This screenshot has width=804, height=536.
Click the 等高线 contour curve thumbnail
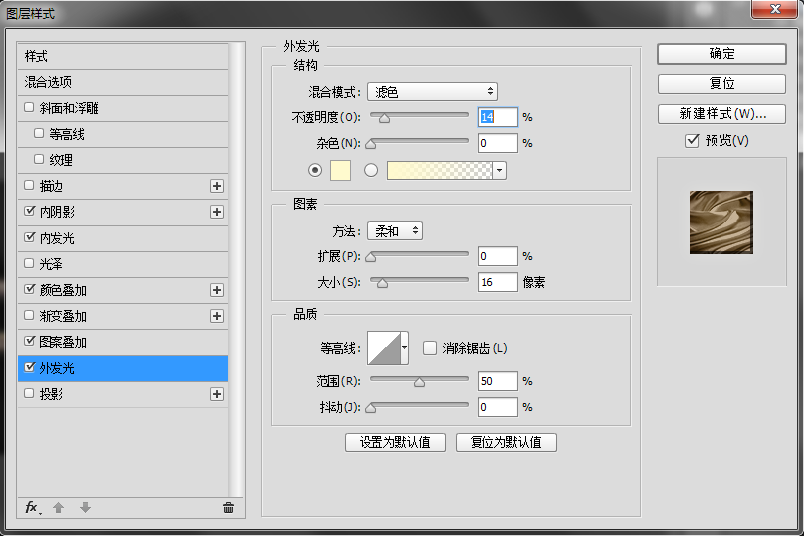click(384, 348)
